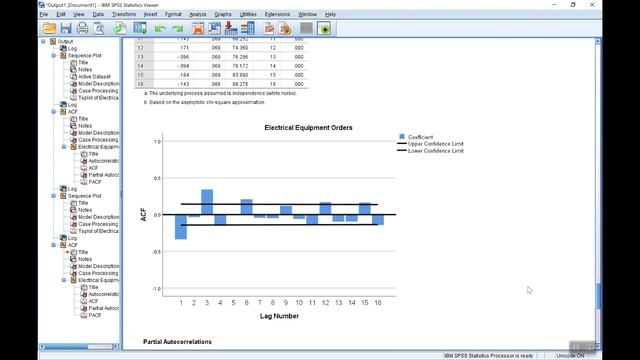Image resolution: width=640 pixels, height=360 pixels.
Task: Click the outline scrollbar right arrow
Action: (116, 347)
